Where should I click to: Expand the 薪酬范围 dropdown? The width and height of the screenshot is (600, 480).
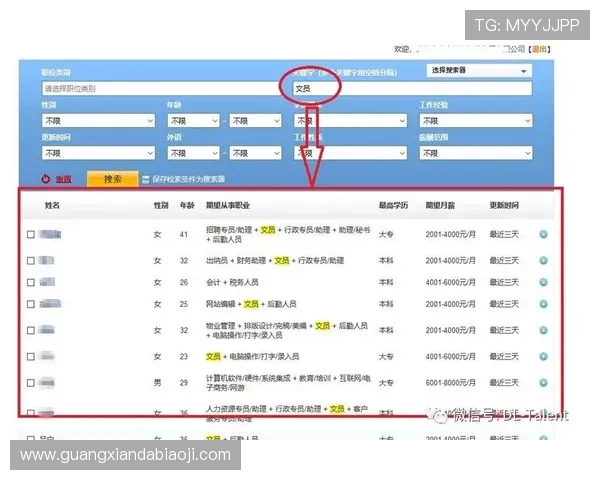476,153
